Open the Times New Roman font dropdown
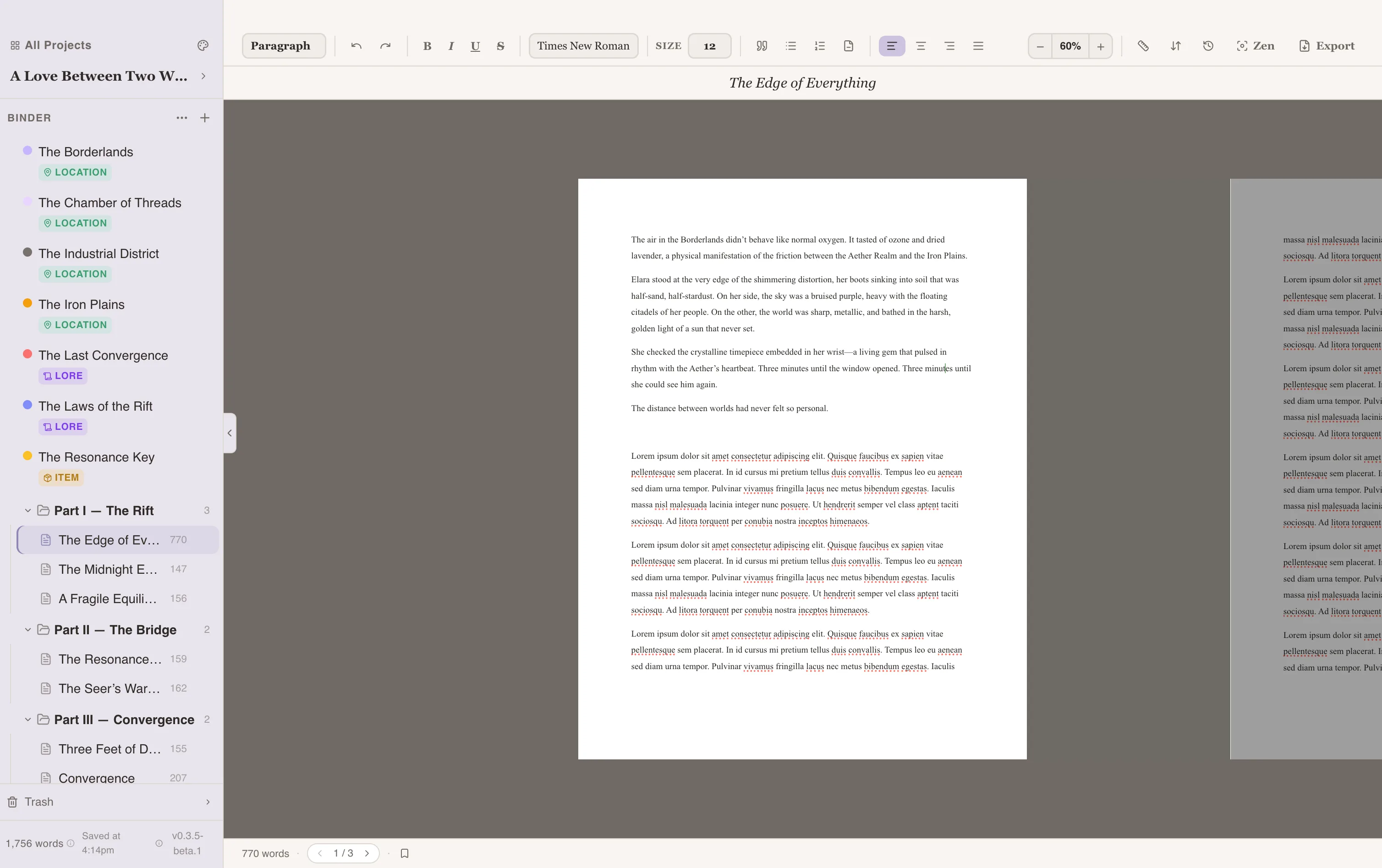The image size is (1382, 868). point(583,45)
